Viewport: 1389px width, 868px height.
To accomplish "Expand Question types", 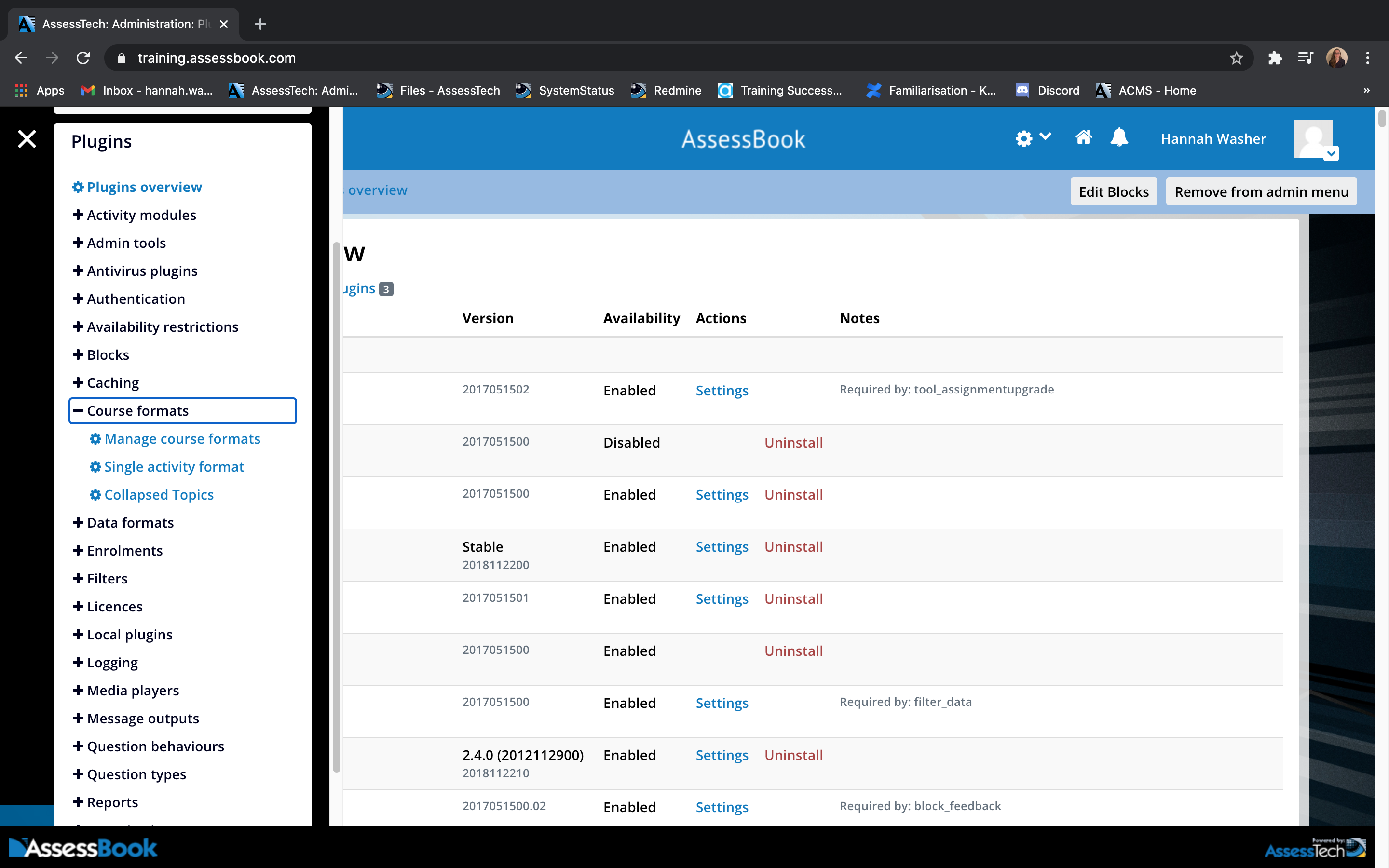I will 129,774.
